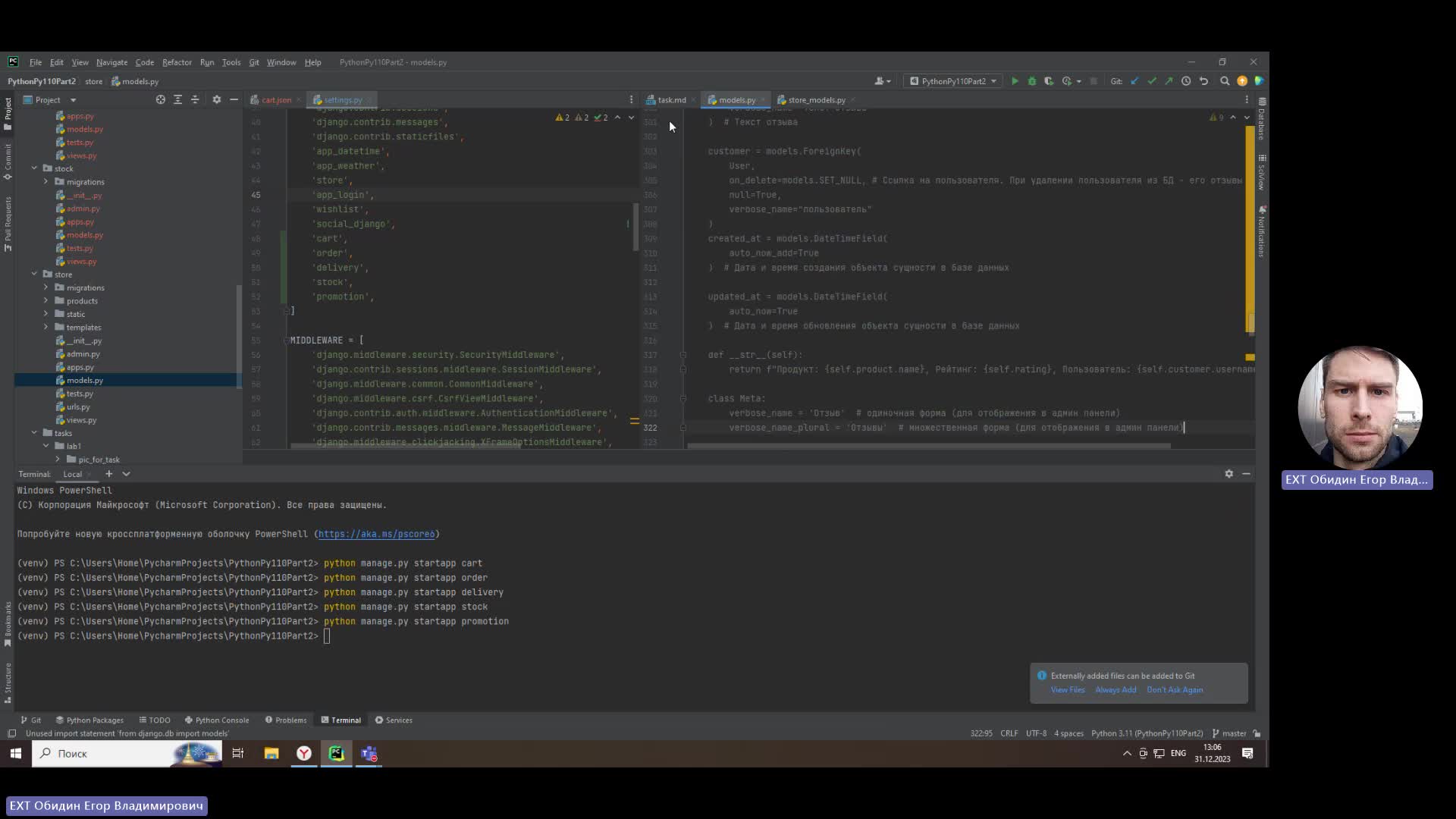Switch to the cart.json tab
1456x819 pixels.
276,100
